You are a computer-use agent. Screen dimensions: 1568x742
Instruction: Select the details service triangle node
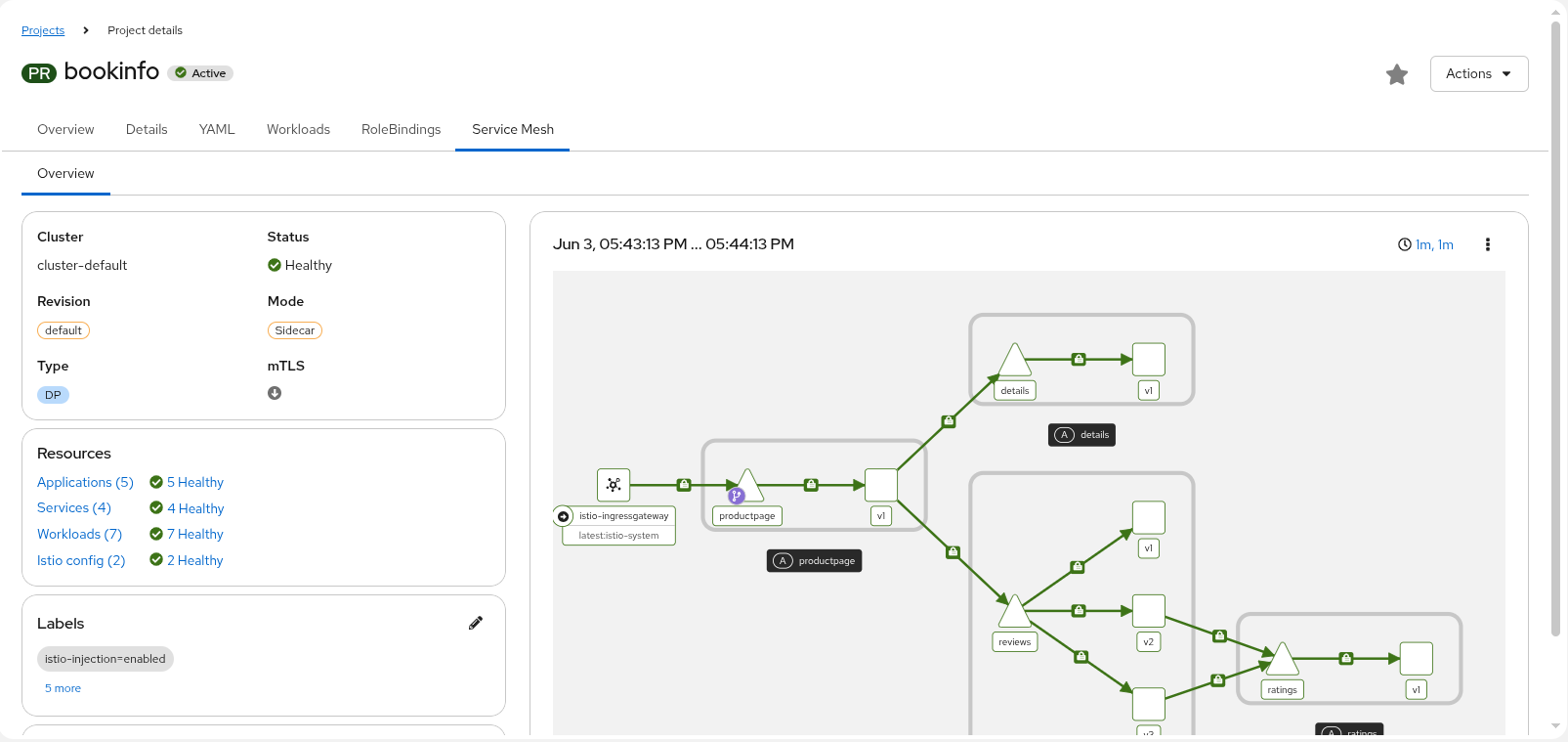point(1015,361)
